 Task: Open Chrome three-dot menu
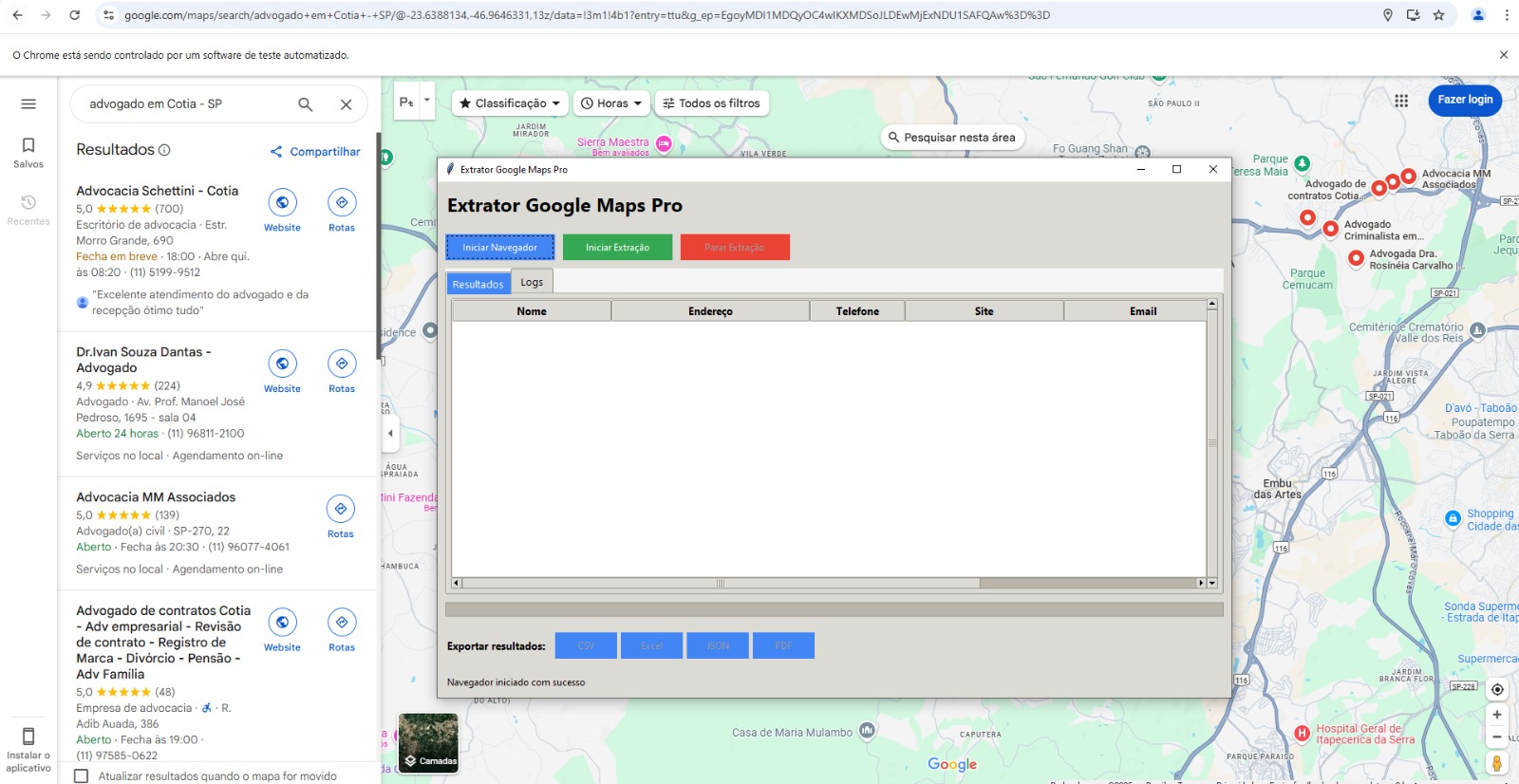pos(1506,15)
